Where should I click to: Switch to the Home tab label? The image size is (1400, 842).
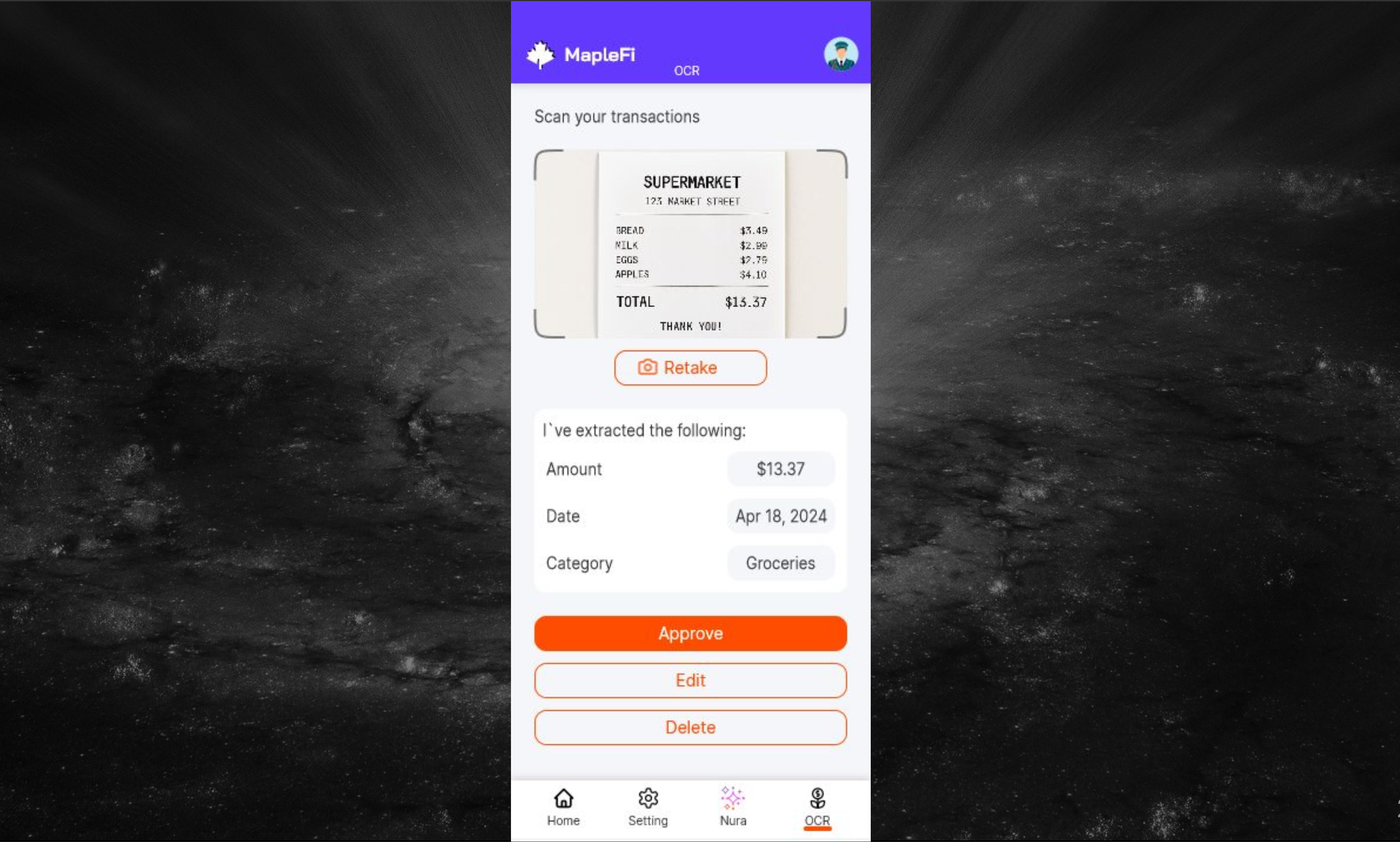[563, 820]
